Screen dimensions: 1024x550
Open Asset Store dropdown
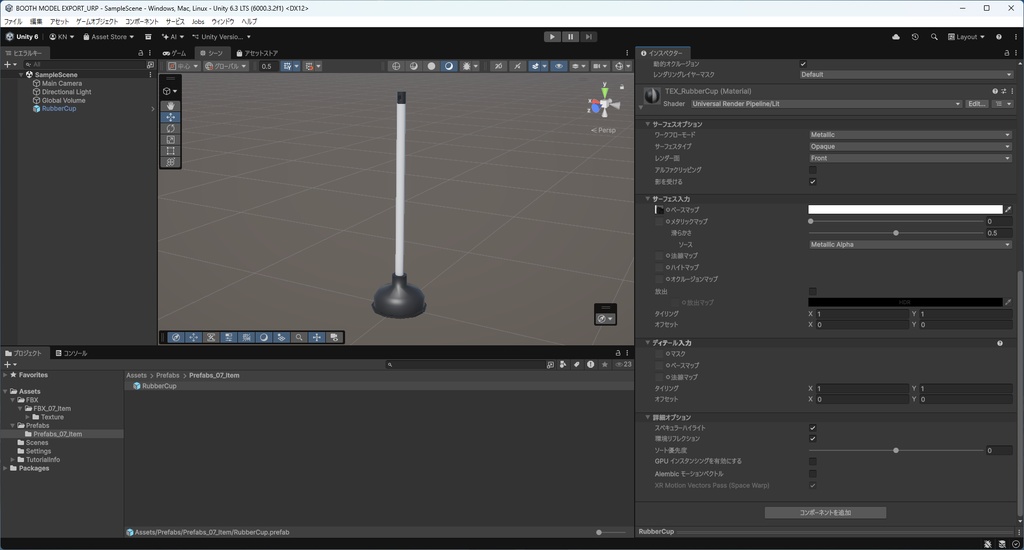[108, 37]
